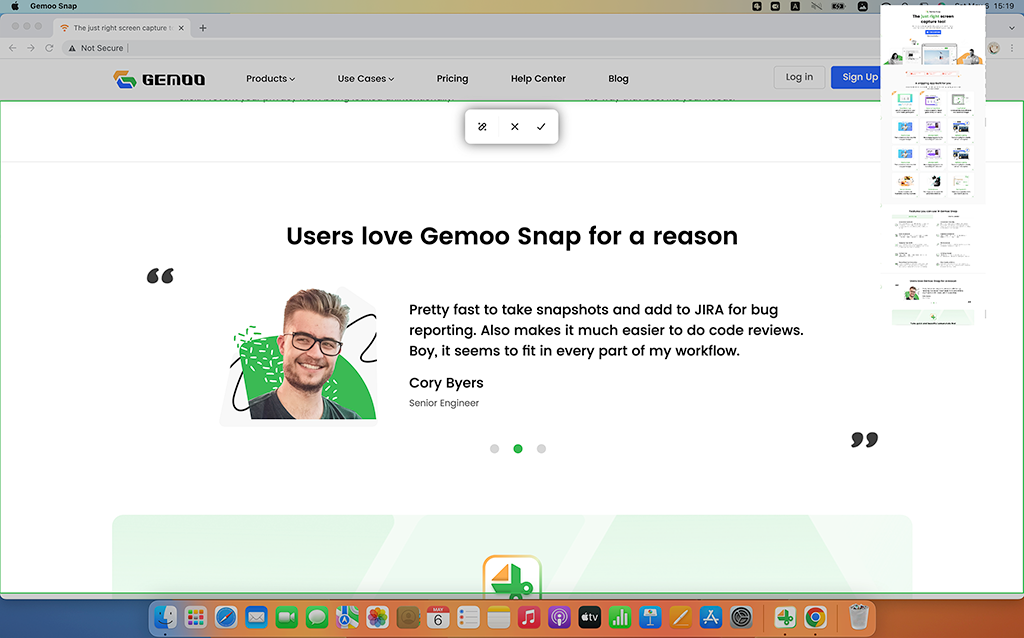The width and height of the screenshot is (1024, 638).
Task: Open the Pricing page
Action: pyautogui.click(x=453, y=78)
